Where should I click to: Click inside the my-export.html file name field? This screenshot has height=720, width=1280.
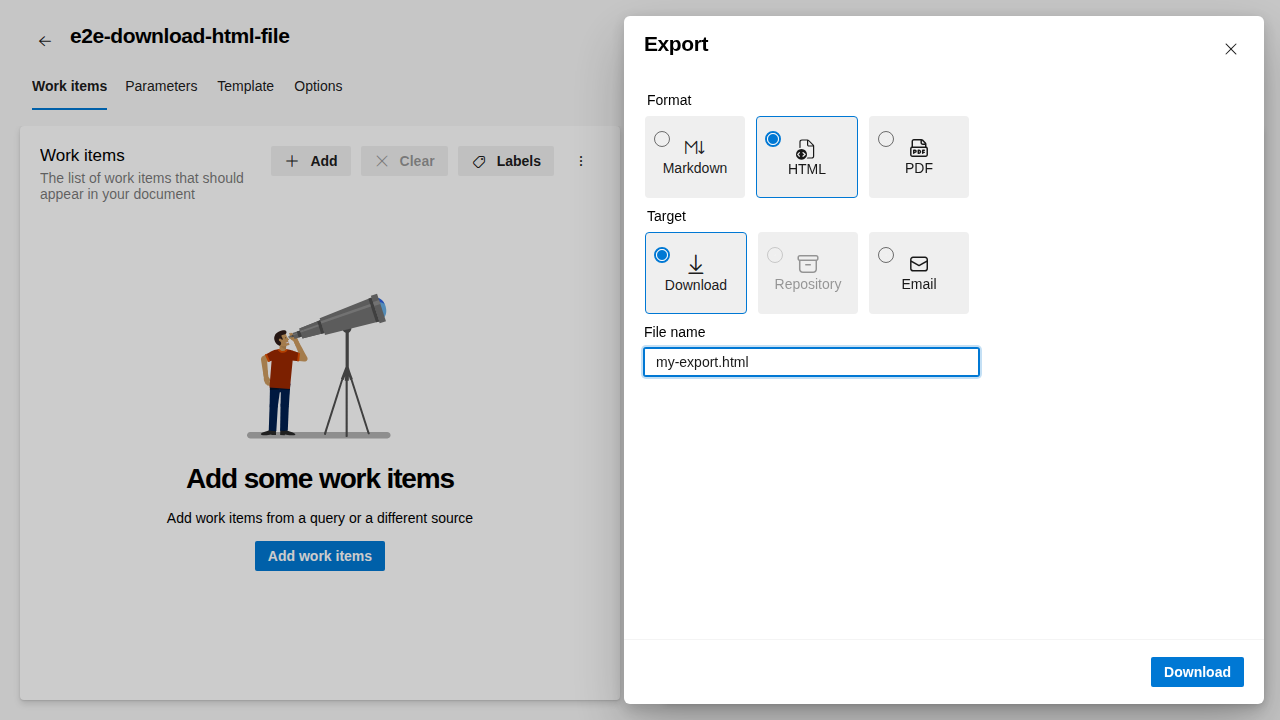(x=810, y=362)
